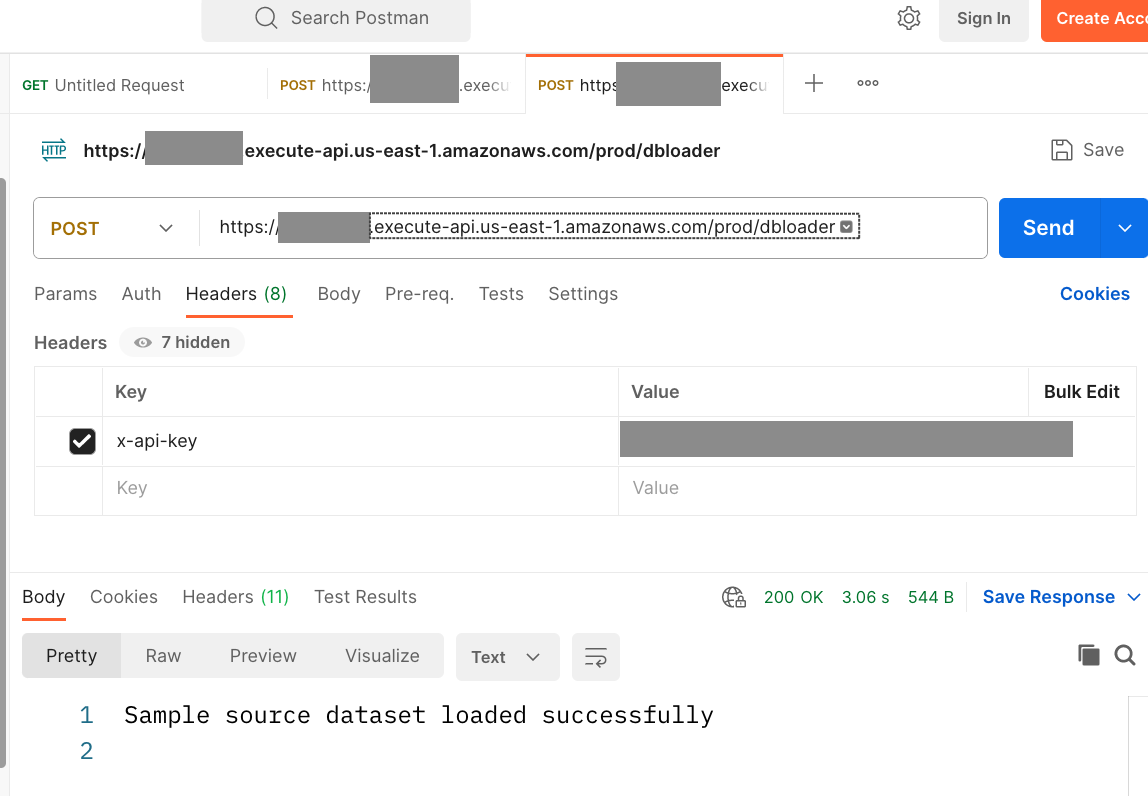Click the request URL input field

(593, 228)
